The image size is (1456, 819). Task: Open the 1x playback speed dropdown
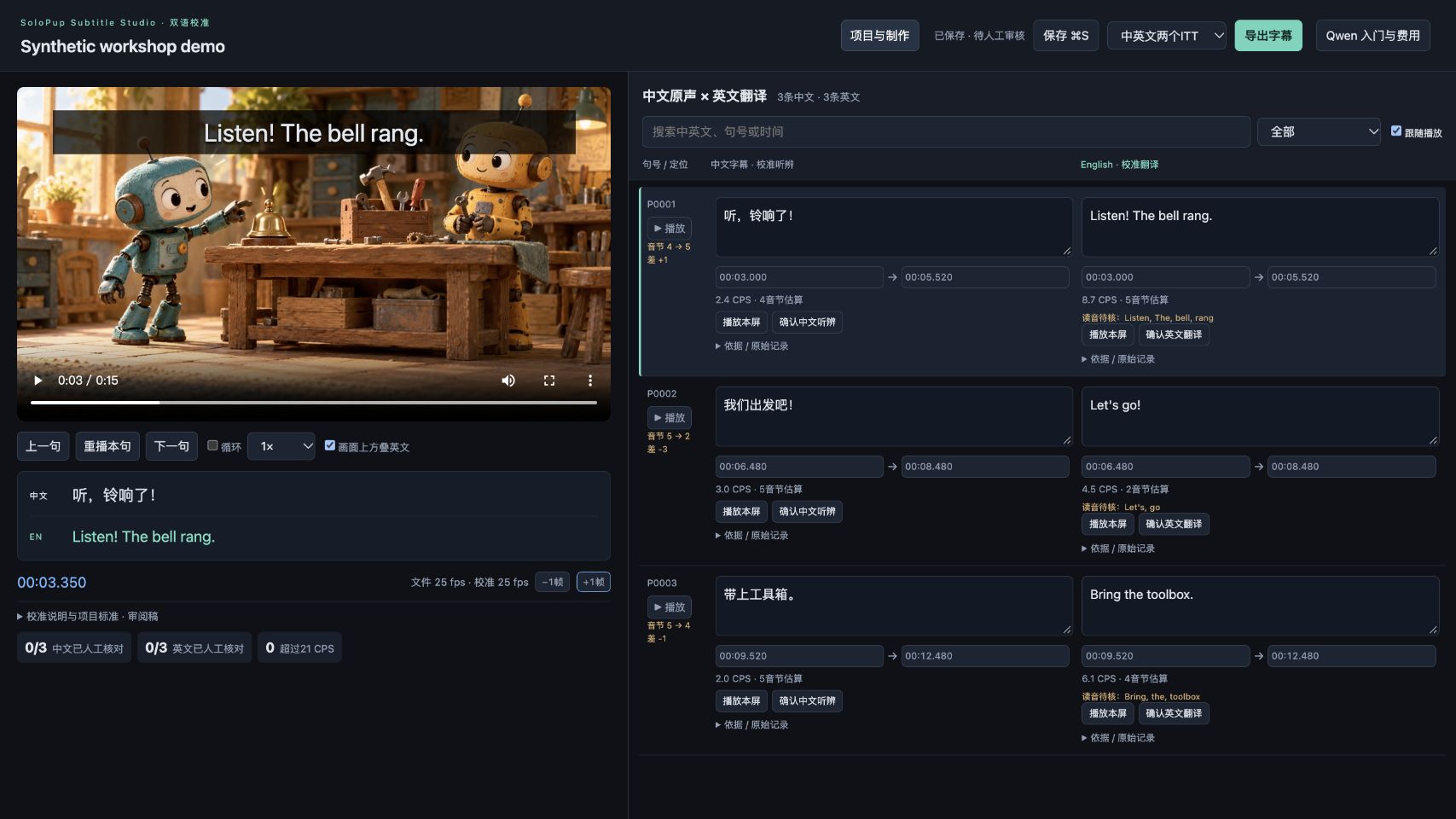(281, 446)
